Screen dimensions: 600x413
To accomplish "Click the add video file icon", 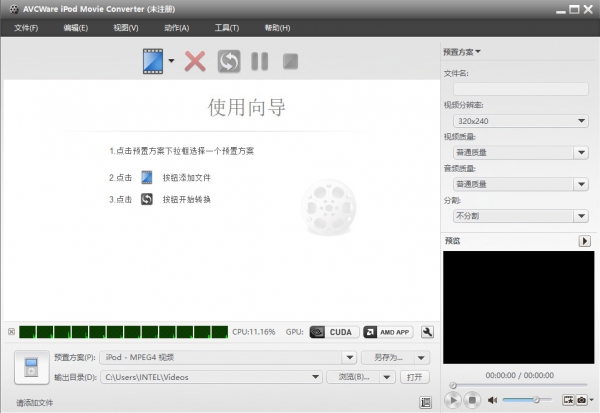I will click(x=153, y=61).
